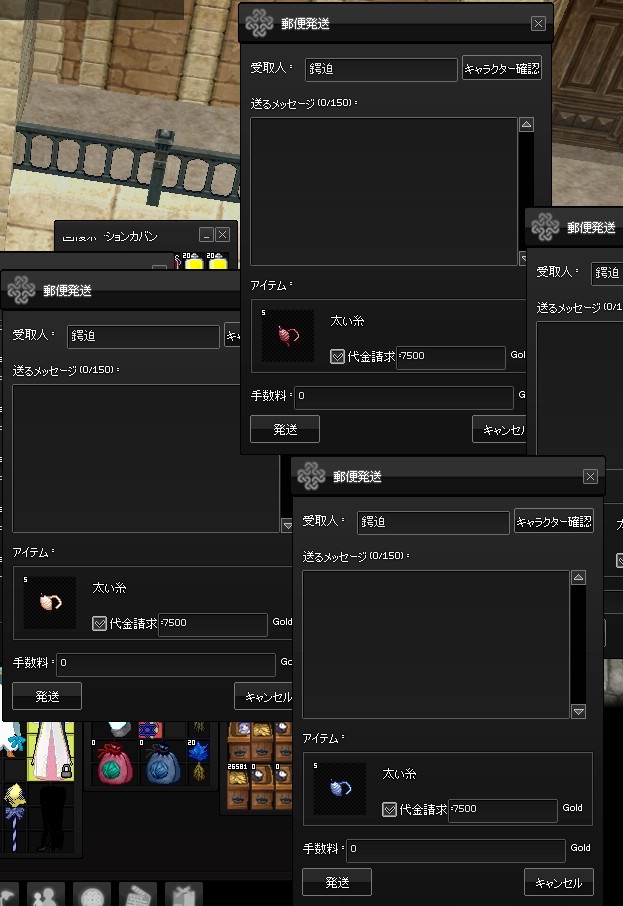Screen dimensions: 623x906
Task: Minimize the potion bag window
Action: (x=206, y=235)
